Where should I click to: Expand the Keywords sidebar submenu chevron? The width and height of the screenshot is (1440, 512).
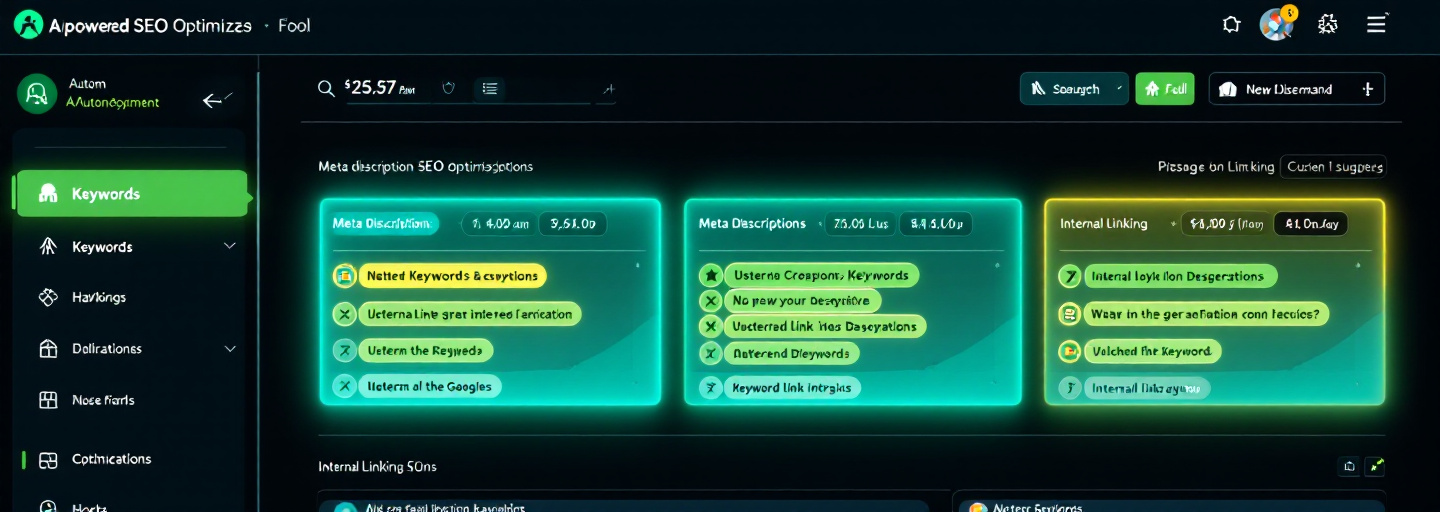point(229,246)
